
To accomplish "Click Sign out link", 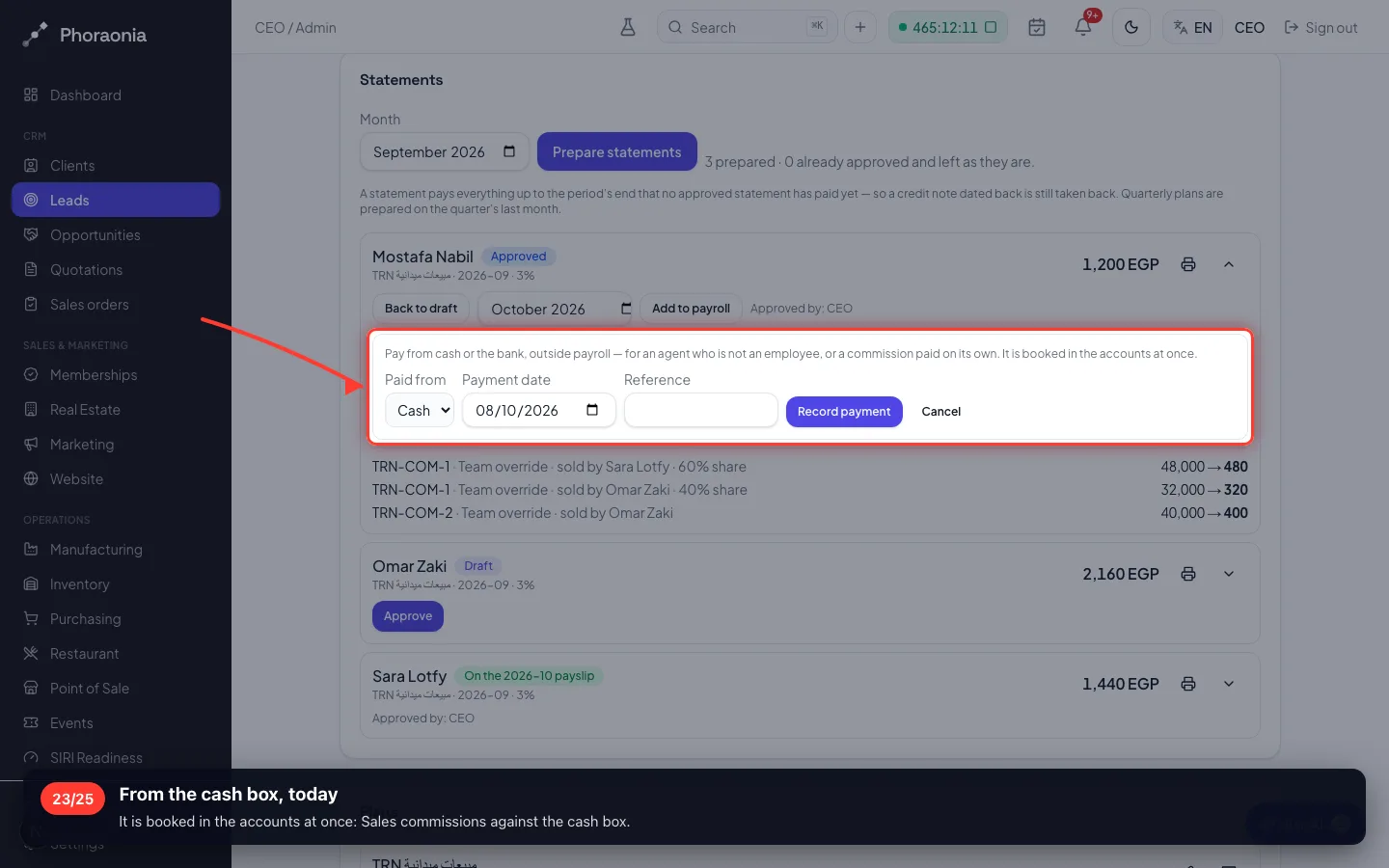I will click(x=1321, y=27).
